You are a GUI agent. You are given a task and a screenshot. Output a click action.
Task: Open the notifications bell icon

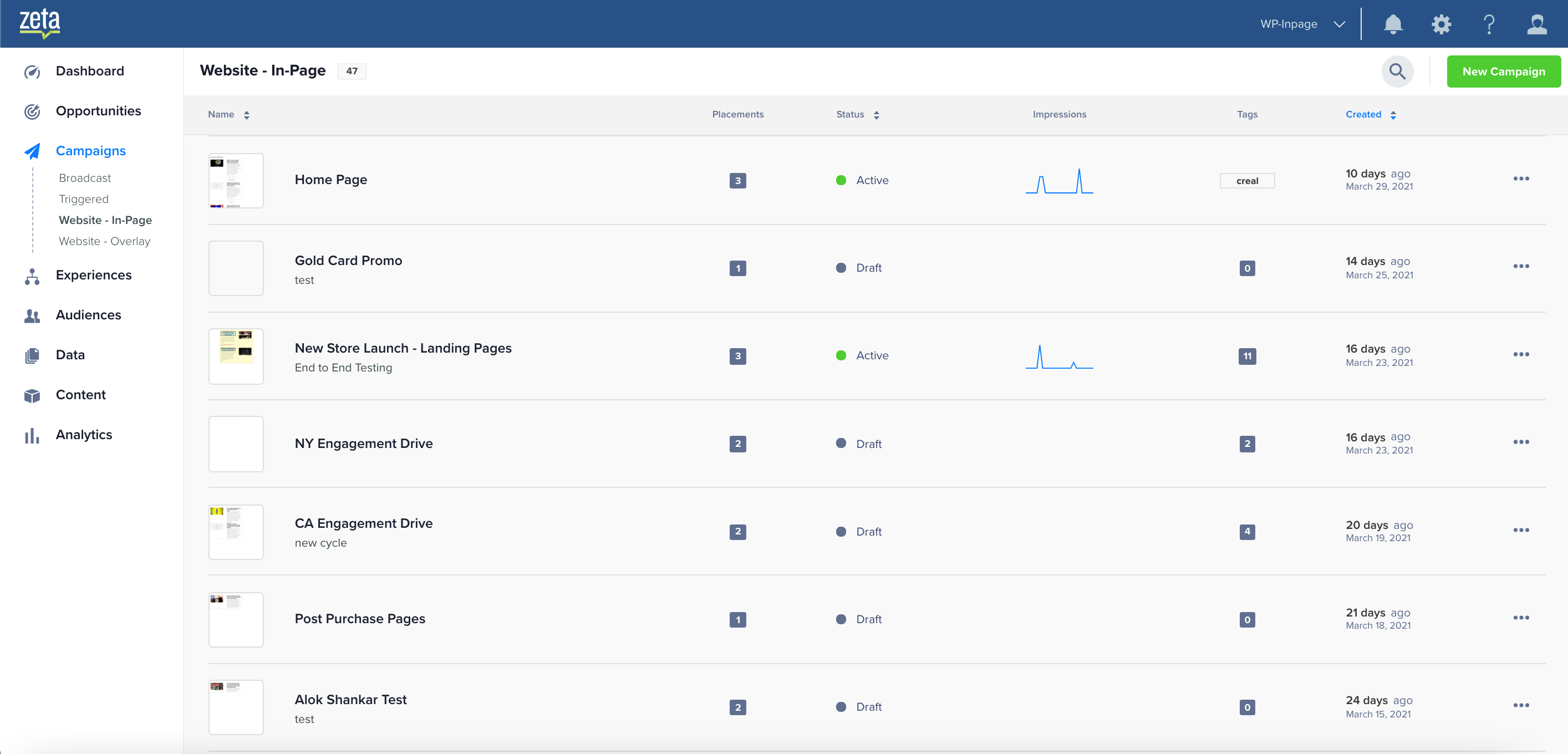coord(1393,24)
